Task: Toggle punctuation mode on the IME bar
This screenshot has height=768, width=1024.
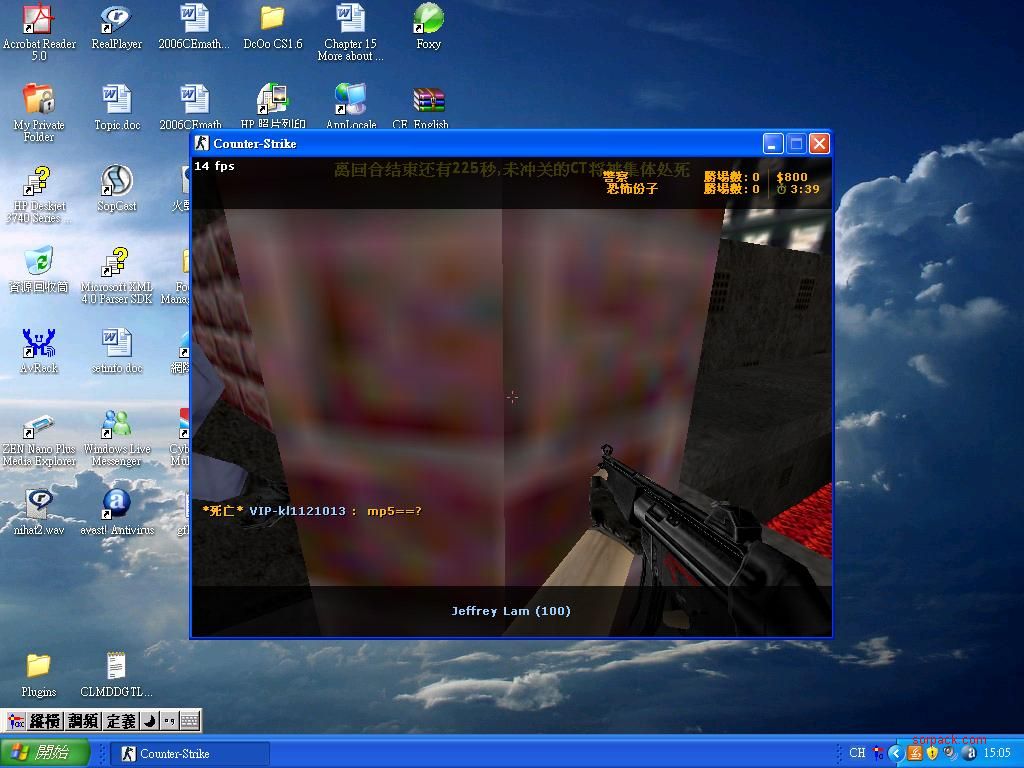Action: click(x=169, y=721)
